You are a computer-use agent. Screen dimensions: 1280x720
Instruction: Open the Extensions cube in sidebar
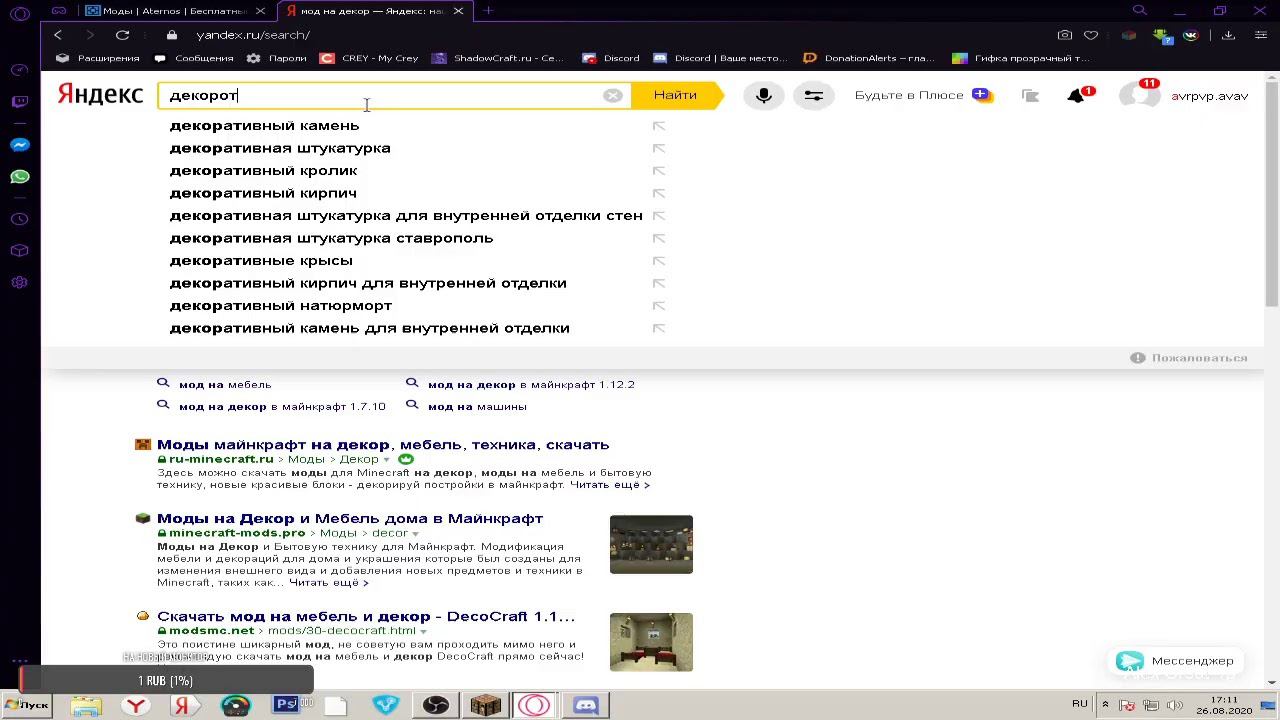[19, 251]
